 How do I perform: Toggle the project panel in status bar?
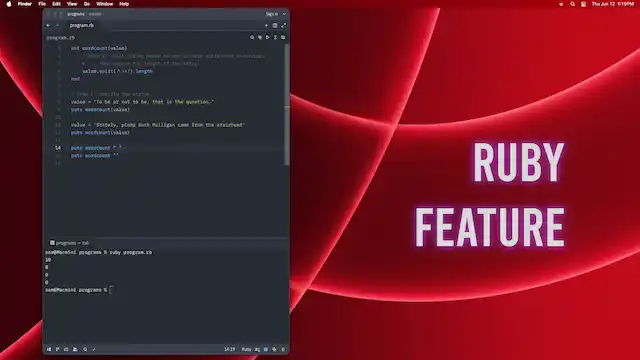[x=49, y=349]
